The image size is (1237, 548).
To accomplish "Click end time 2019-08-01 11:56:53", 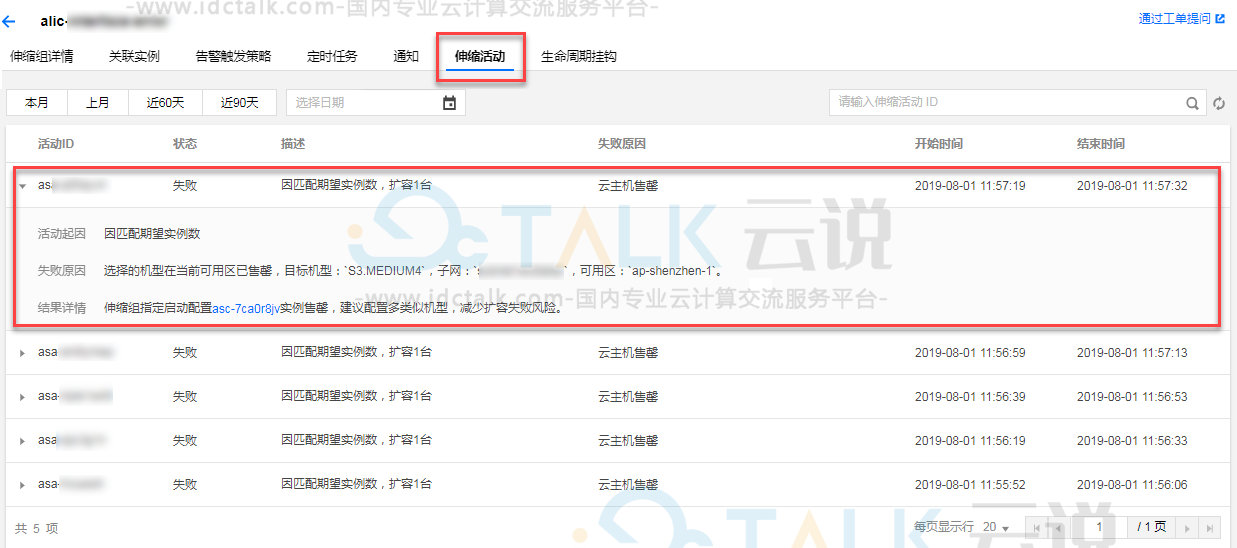I will pos(1132,397).
